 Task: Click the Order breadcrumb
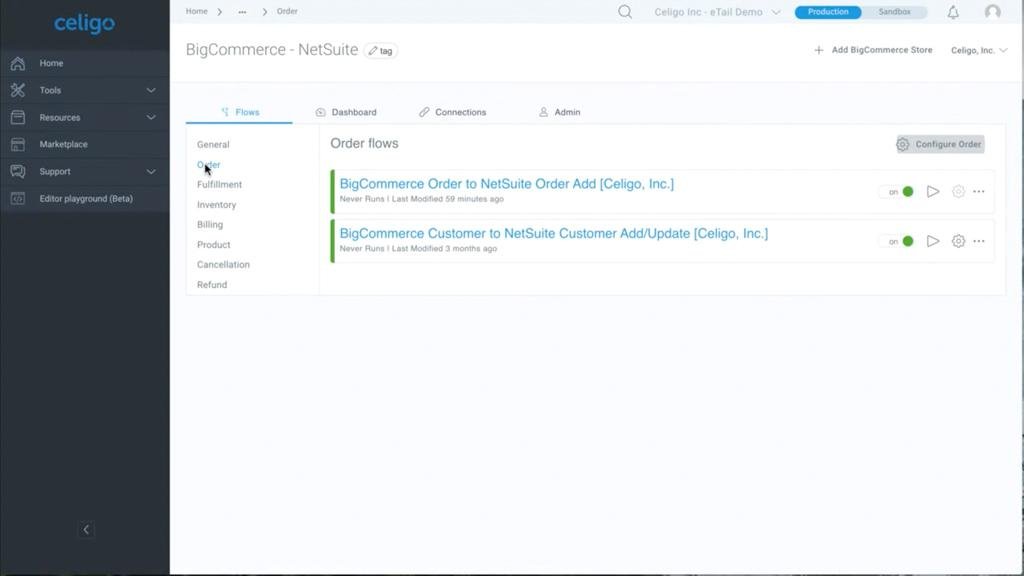(x=287, y=12)
